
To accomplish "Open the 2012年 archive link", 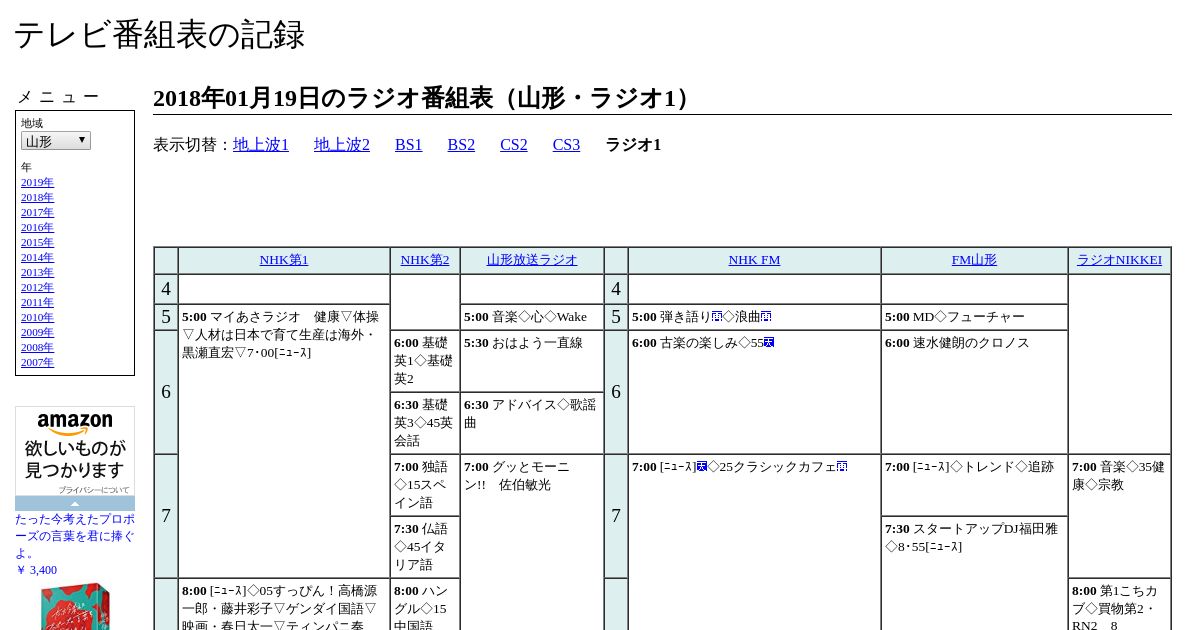I will click(x=37, y=287).
